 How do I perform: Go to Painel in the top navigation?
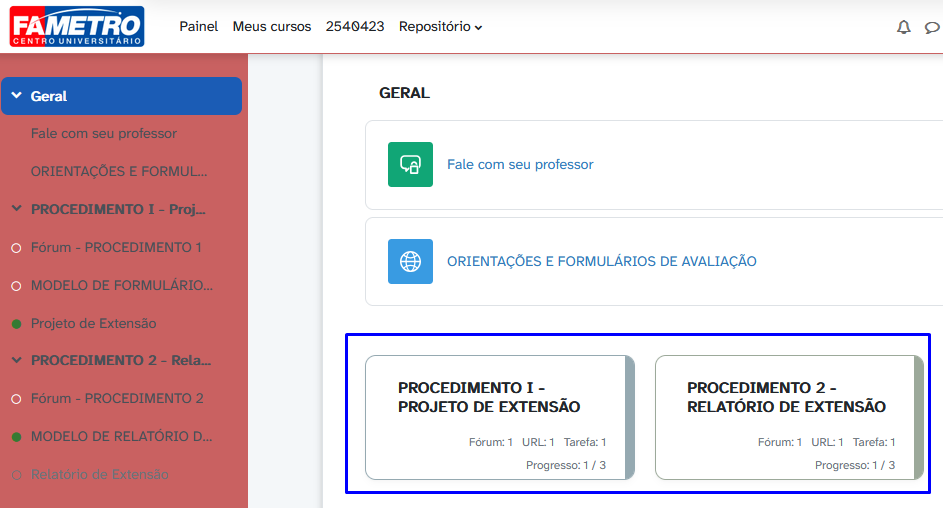[198, 26]
